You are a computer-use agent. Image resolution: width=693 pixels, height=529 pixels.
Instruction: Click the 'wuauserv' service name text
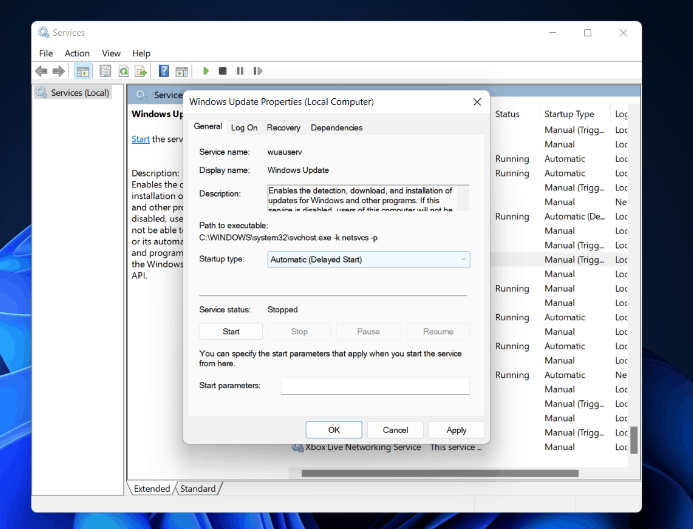[285, 152]
